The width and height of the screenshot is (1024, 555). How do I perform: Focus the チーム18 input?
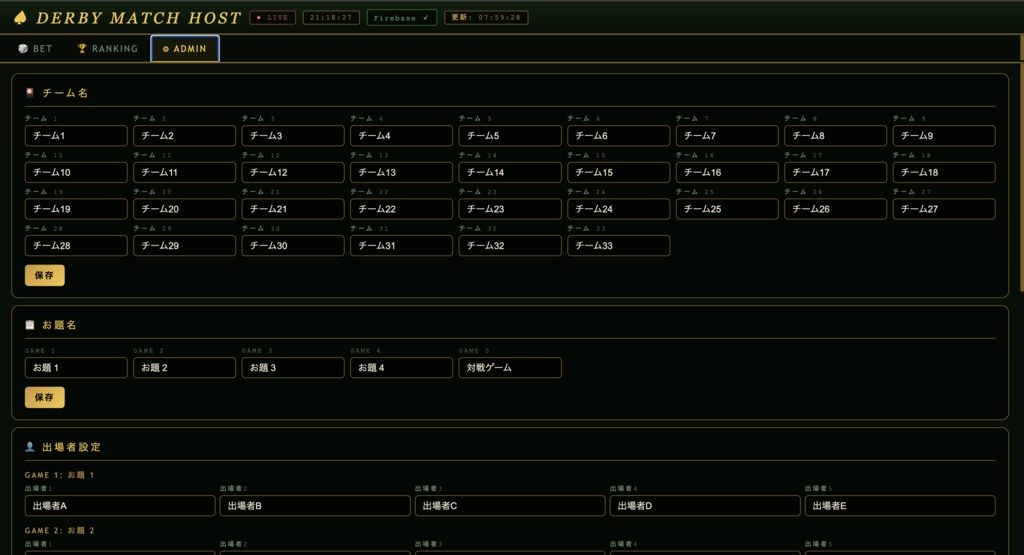944,172
